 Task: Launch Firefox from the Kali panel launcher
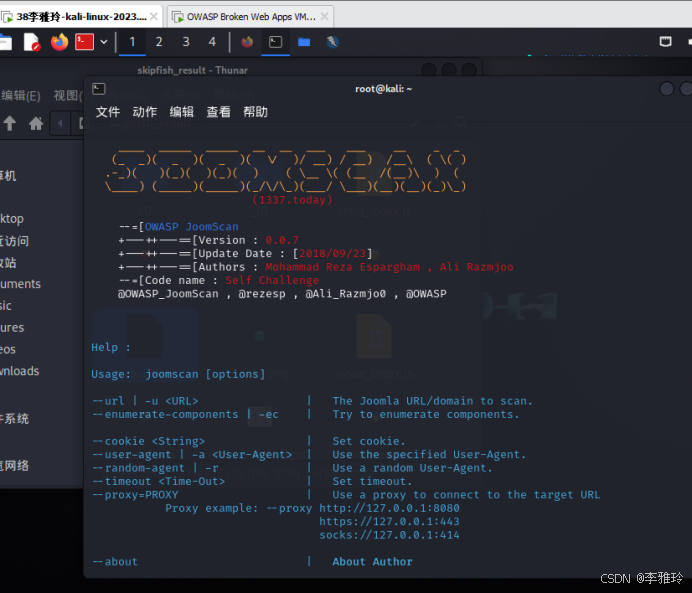pyautogui.click(x=59, y=42)
